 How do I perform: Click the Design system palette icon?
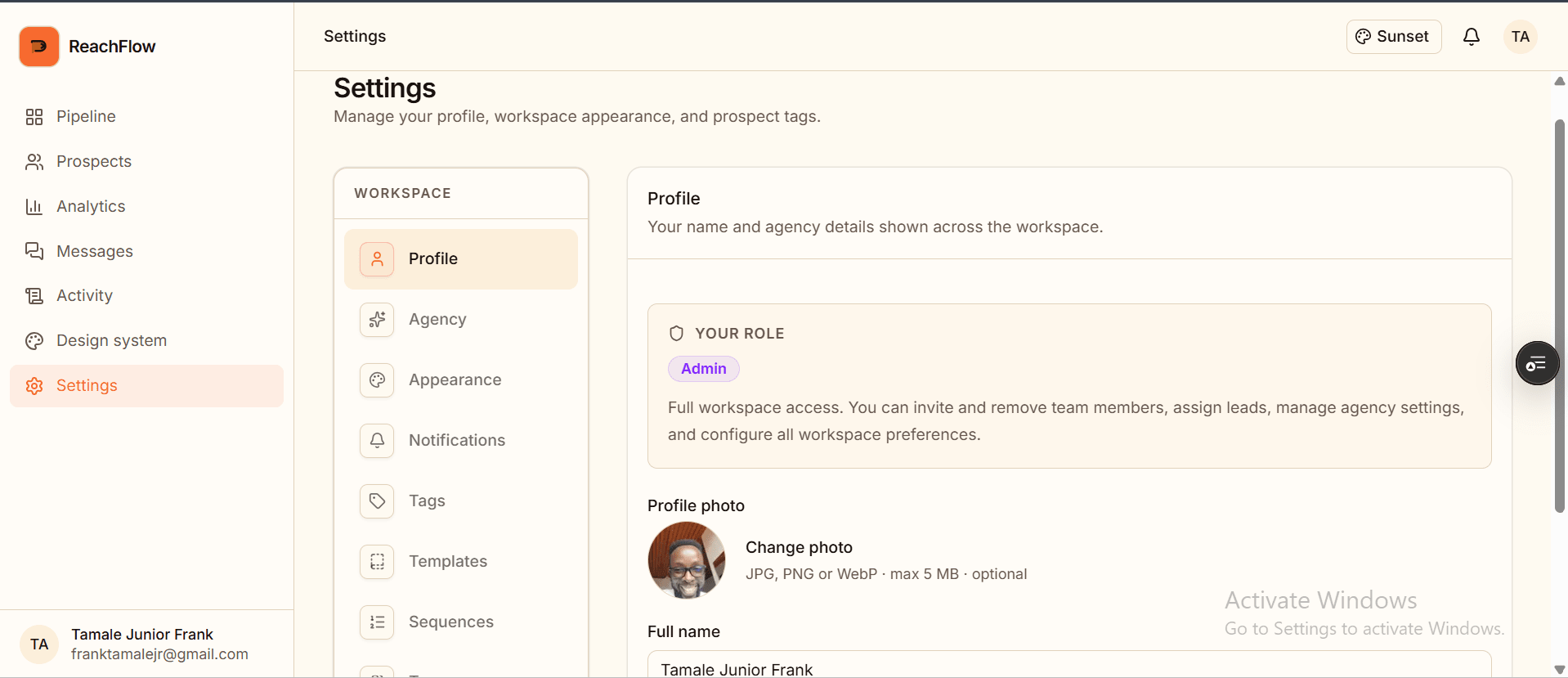(x=34, y=340)
